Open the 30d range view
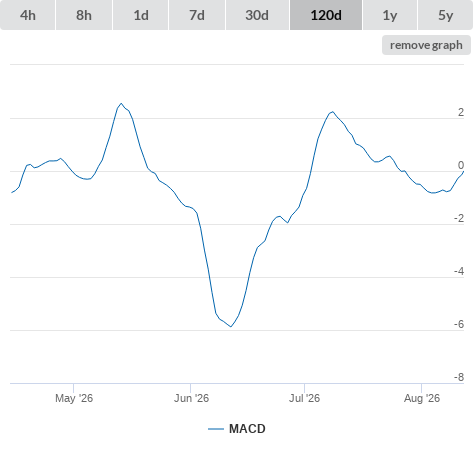This screenshot has width=474, height=455. (257, 15)
